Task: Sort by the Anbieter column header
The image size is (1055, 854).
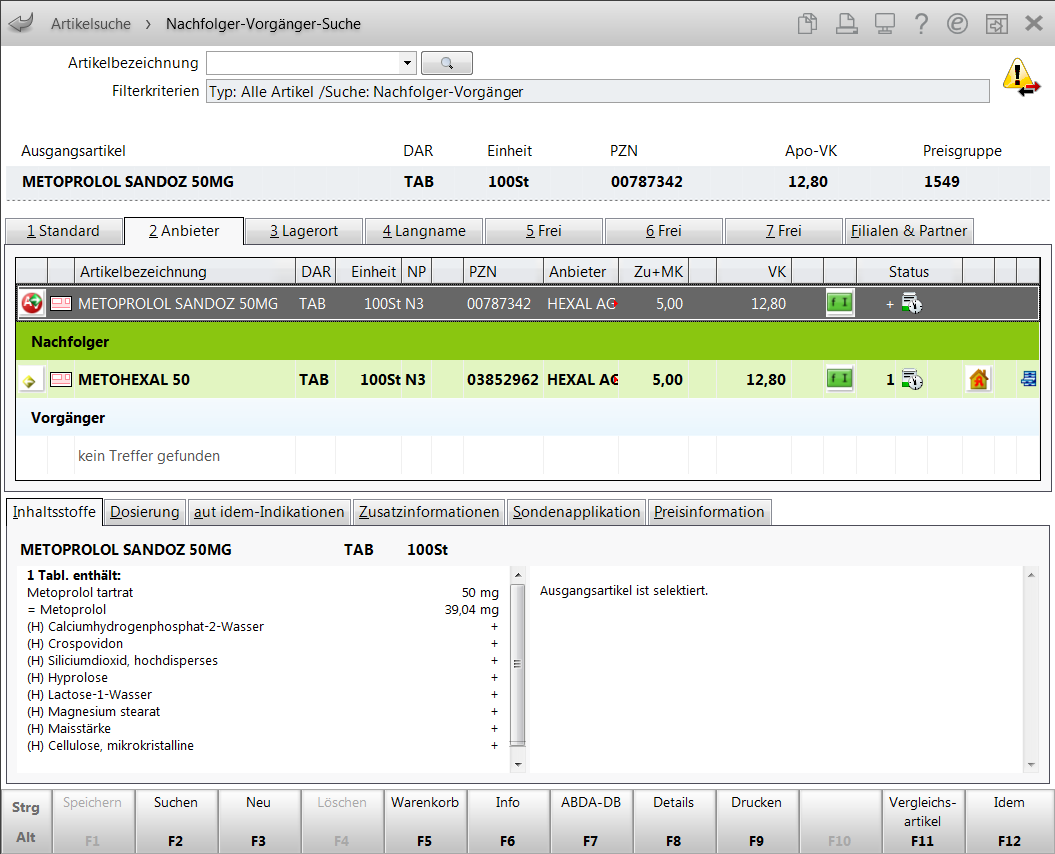Action: [581, 272]
